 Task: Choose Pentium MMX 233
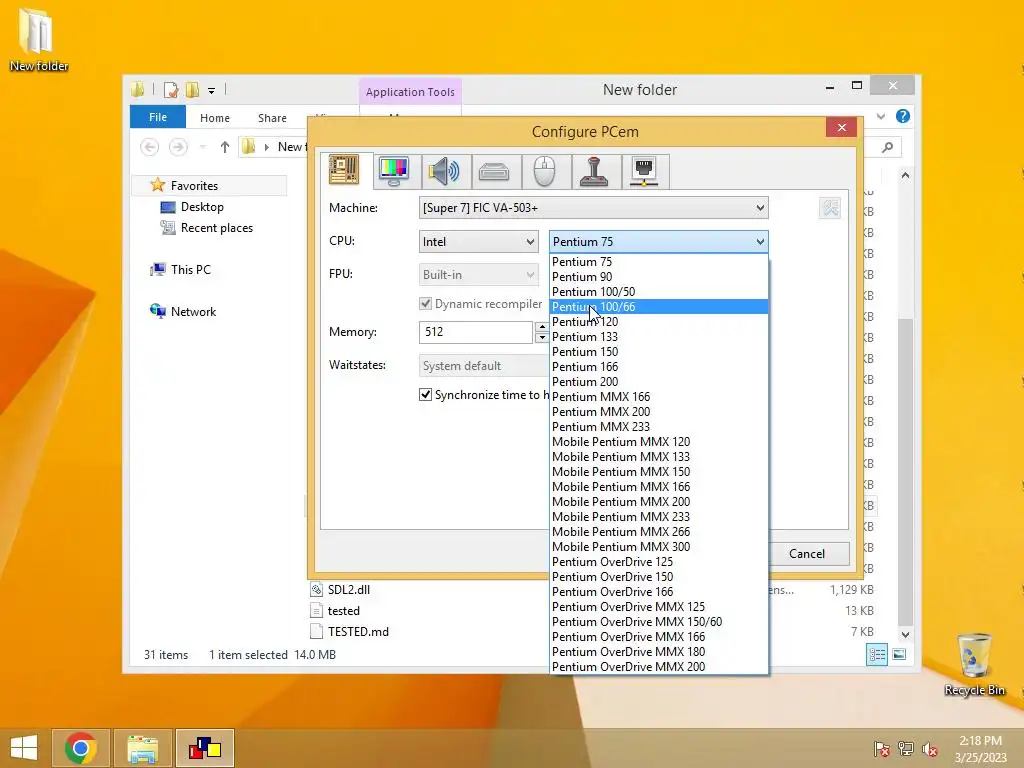point(659,427)
